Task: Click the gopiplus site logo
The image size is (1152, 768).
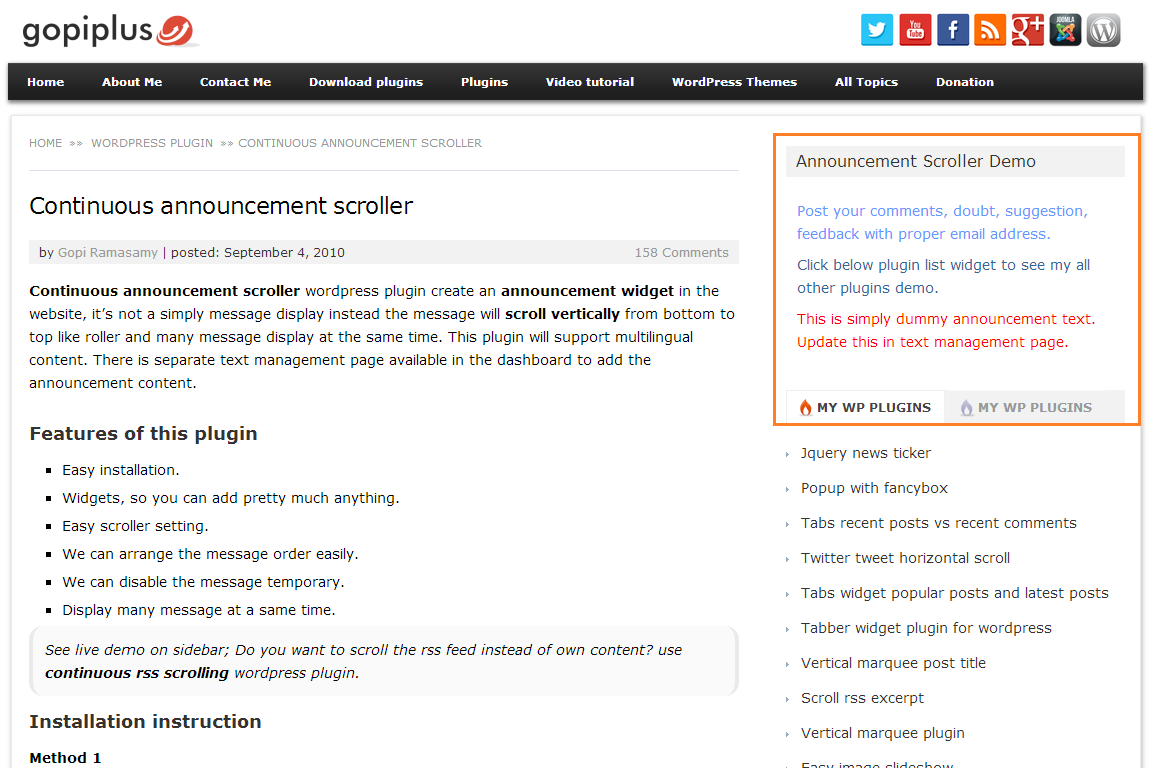Action: pos(109,31)
